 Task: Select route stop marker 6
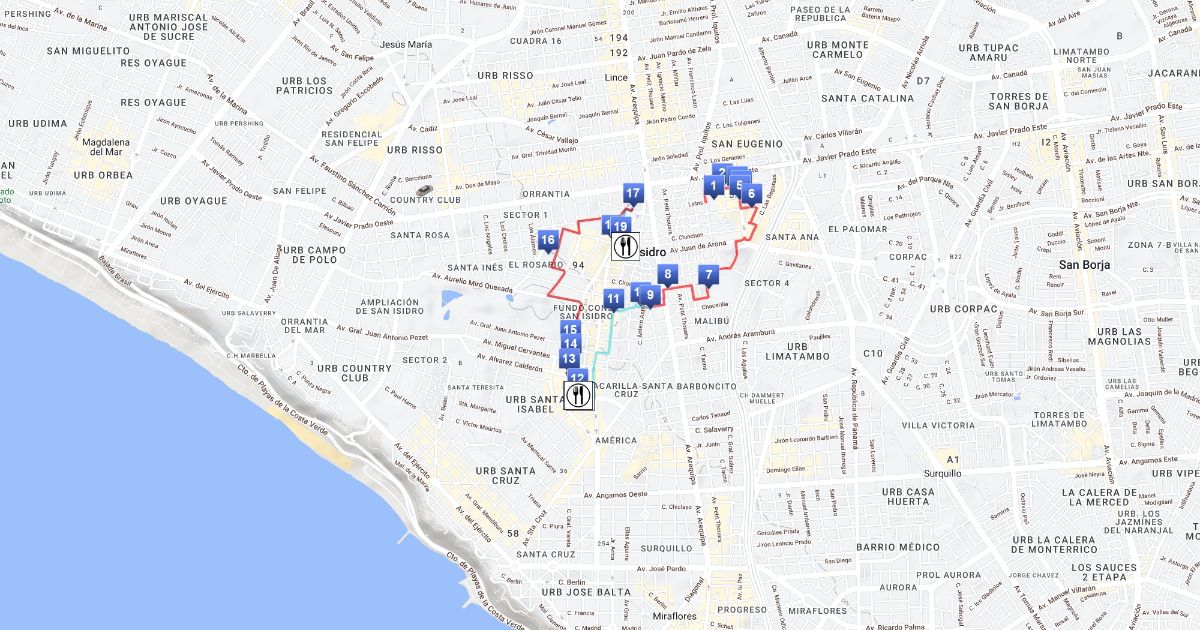[751, 194]
